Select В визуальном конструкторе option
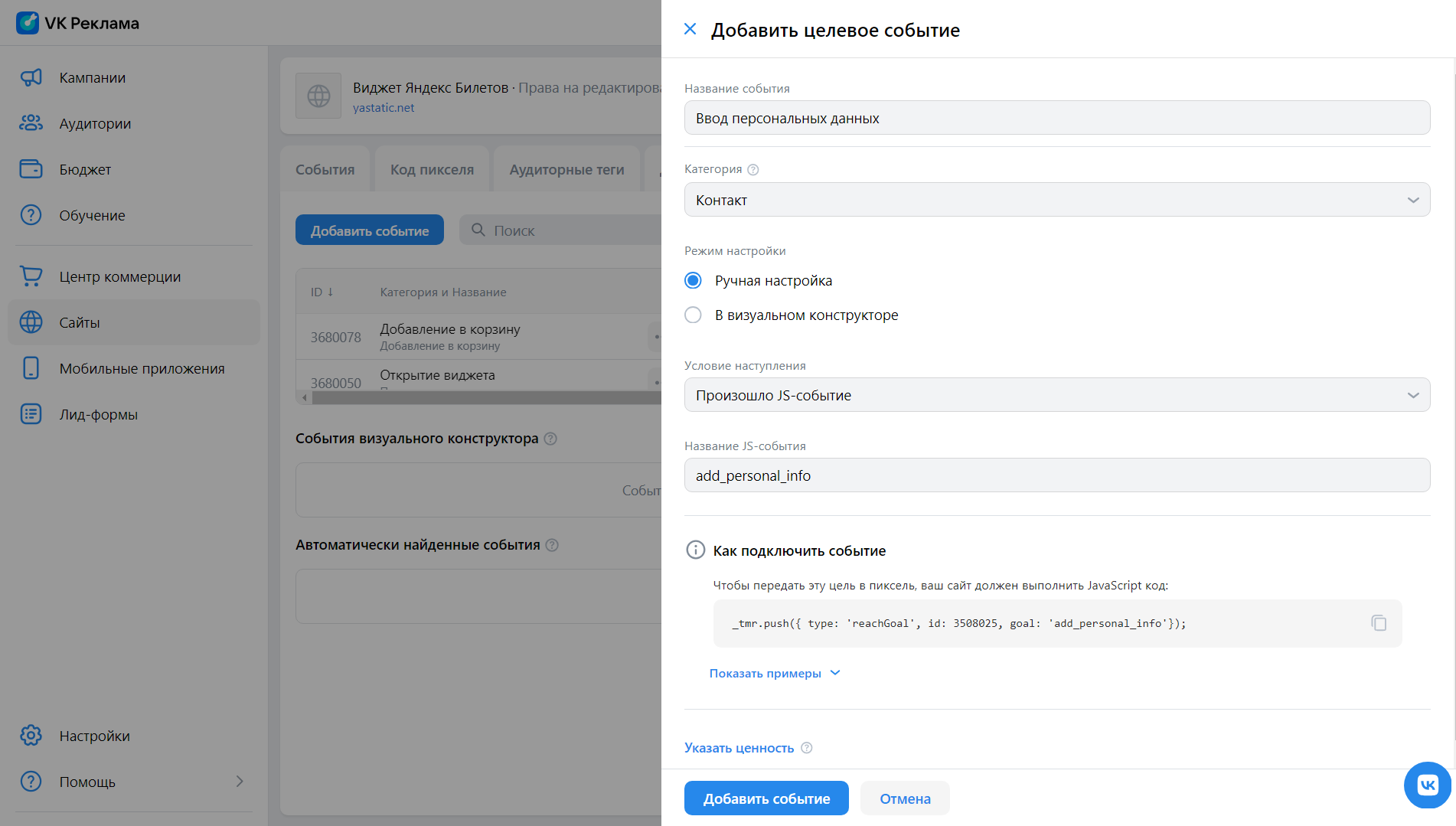The height and width of the screenshot is (826, 1456). click(x=693, y=315)
